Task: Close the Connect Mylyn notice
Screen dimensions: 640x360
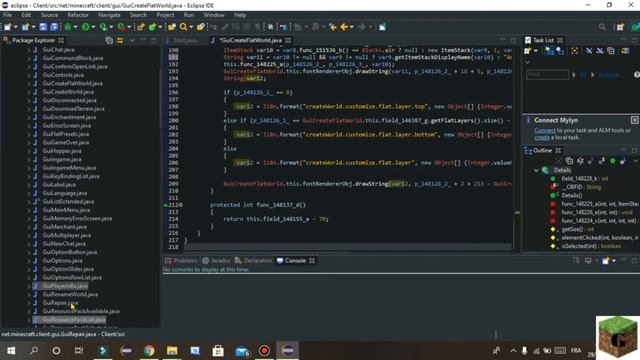Action: point(634,120)
